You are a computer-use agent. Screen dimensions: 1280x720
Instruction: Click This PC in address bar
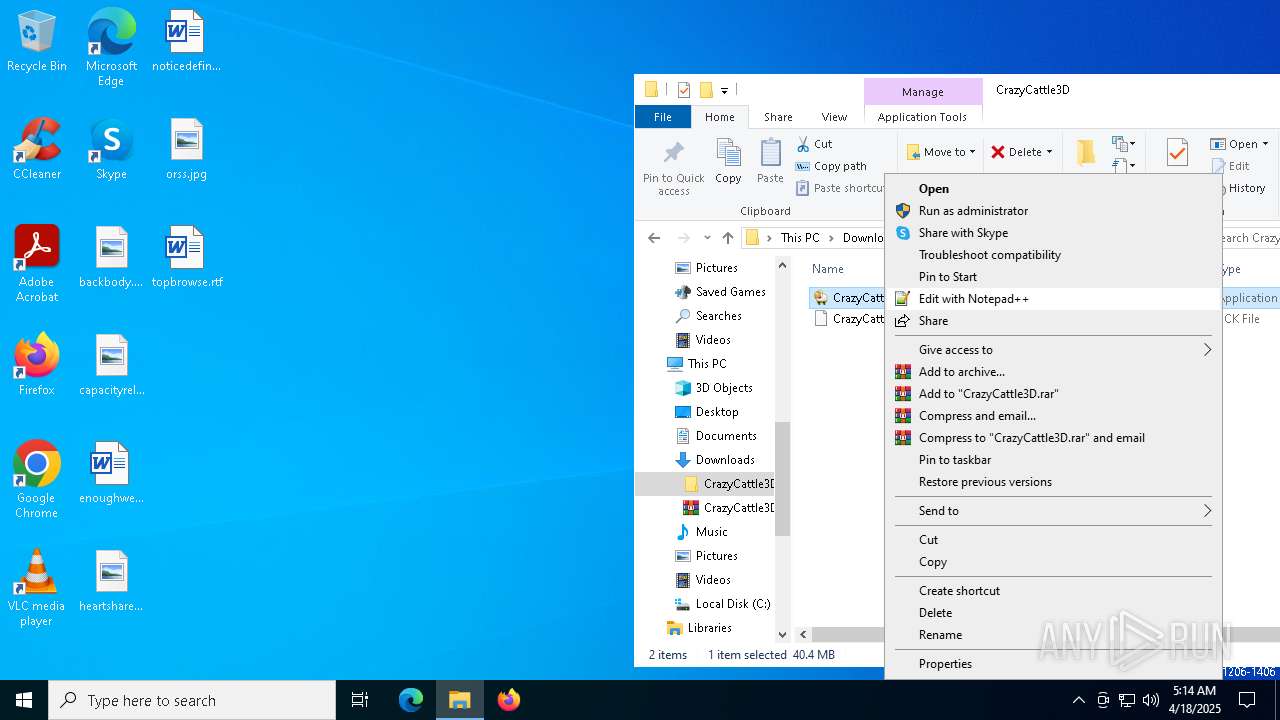tap(800, 238)
